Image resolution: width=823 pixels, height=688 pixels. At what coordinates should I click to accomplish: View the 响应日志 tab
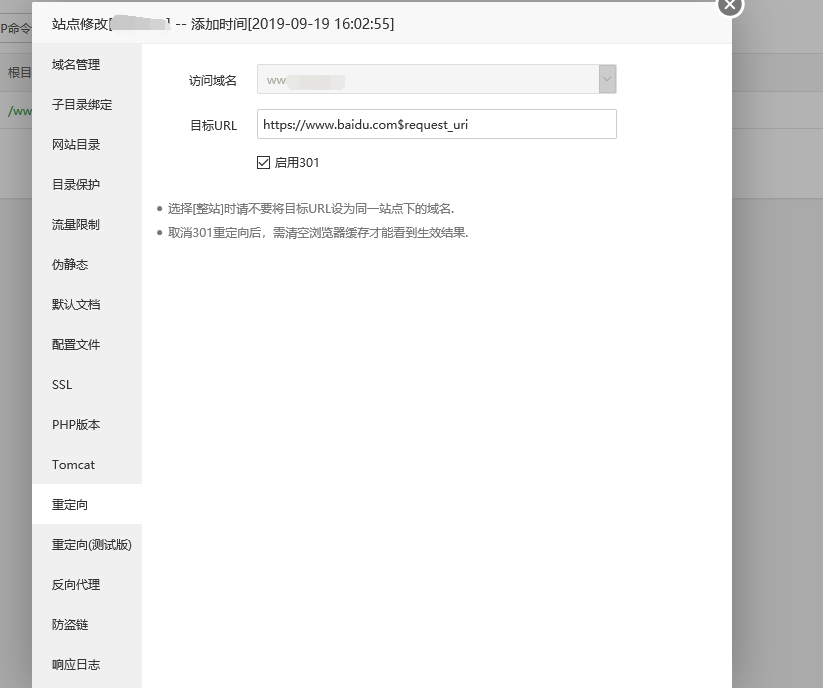tap(87, 664)
